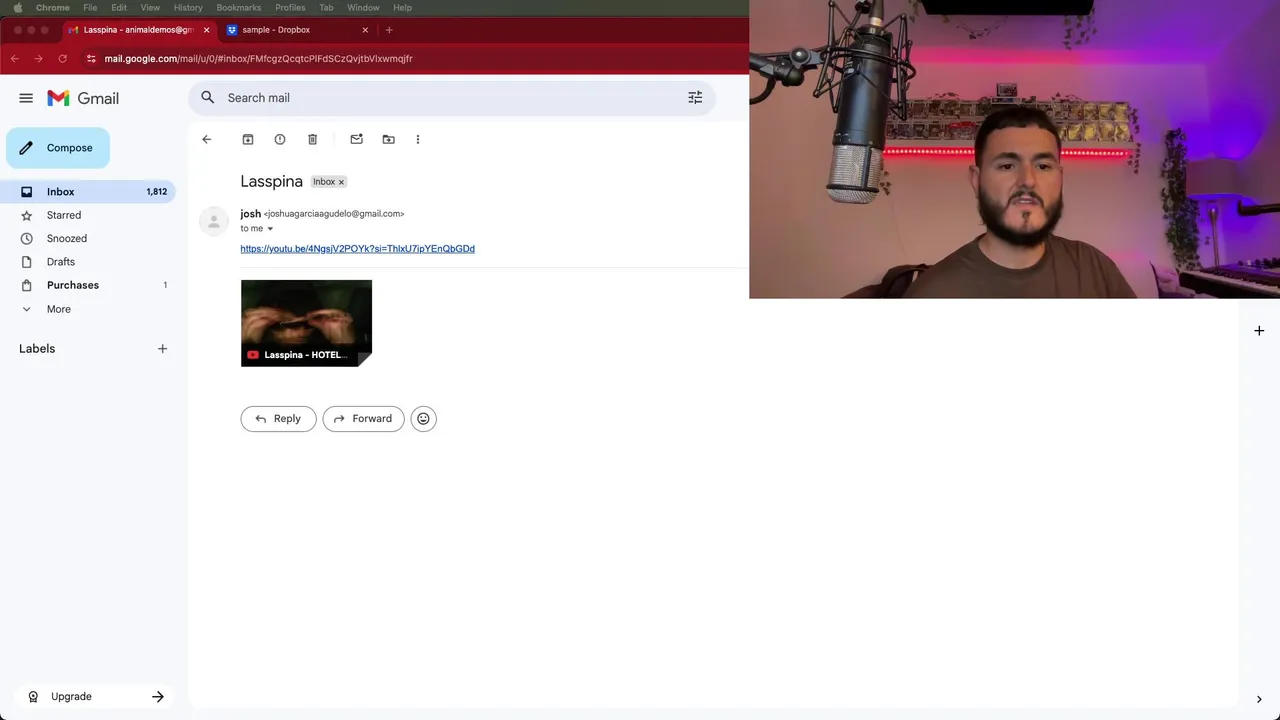Viewport: 1280px width, 720px height.
Task: Close the Dropbox browser tab
Action: [x=365, y=30]
